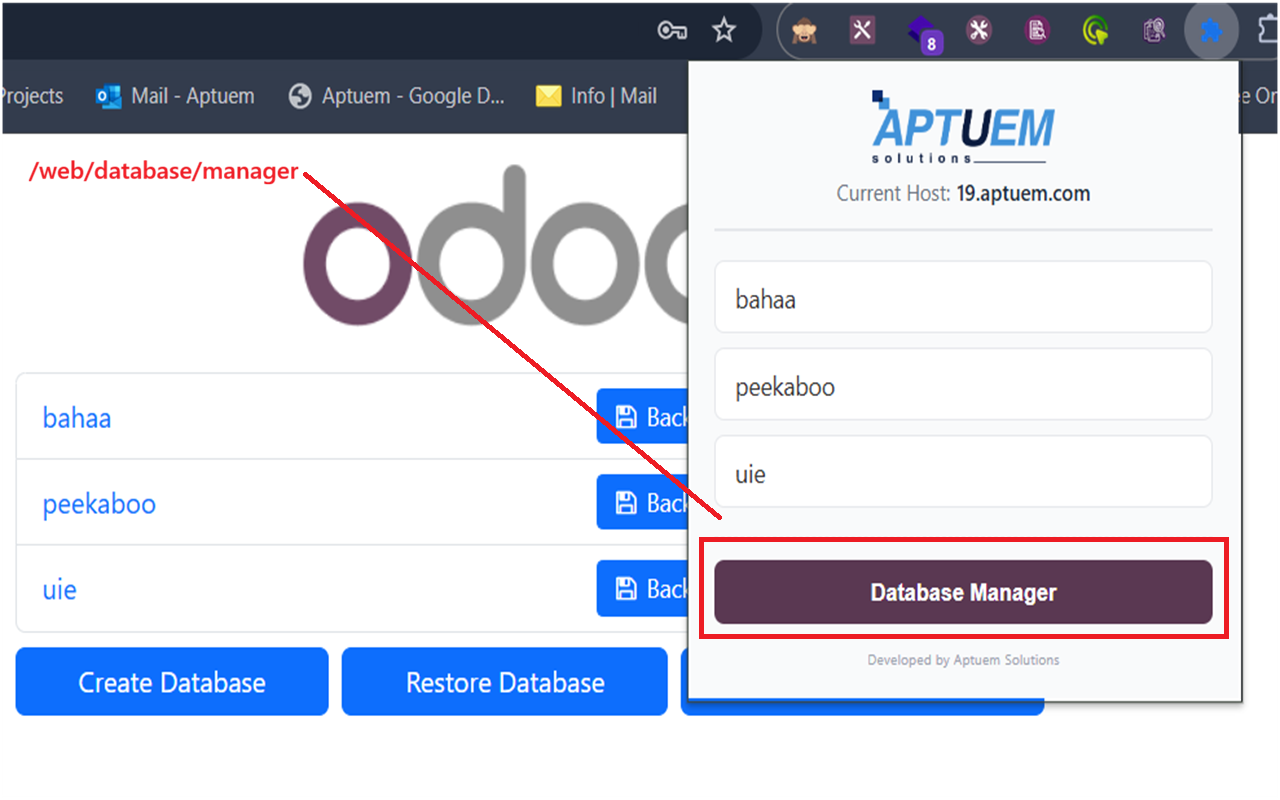The height and width of the screenshot is (800, 1280).
Task: Select bahaa in the Aptuem popup
Action: coord(963,298)
